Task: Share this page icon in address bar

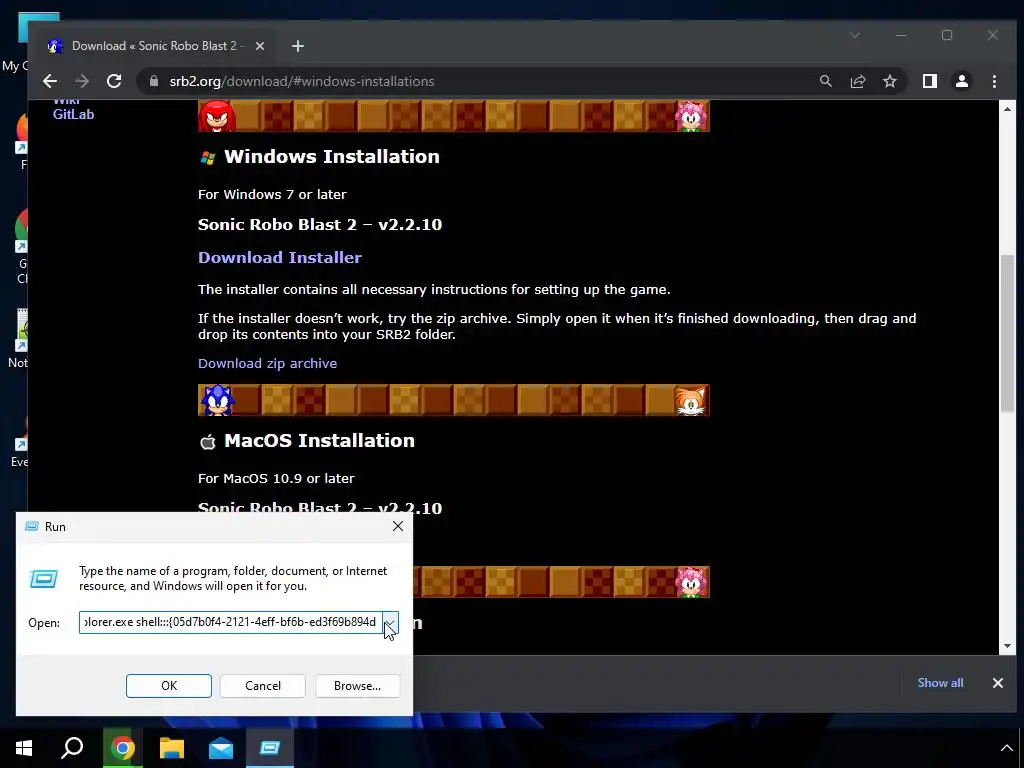Action: coord(857,81)
